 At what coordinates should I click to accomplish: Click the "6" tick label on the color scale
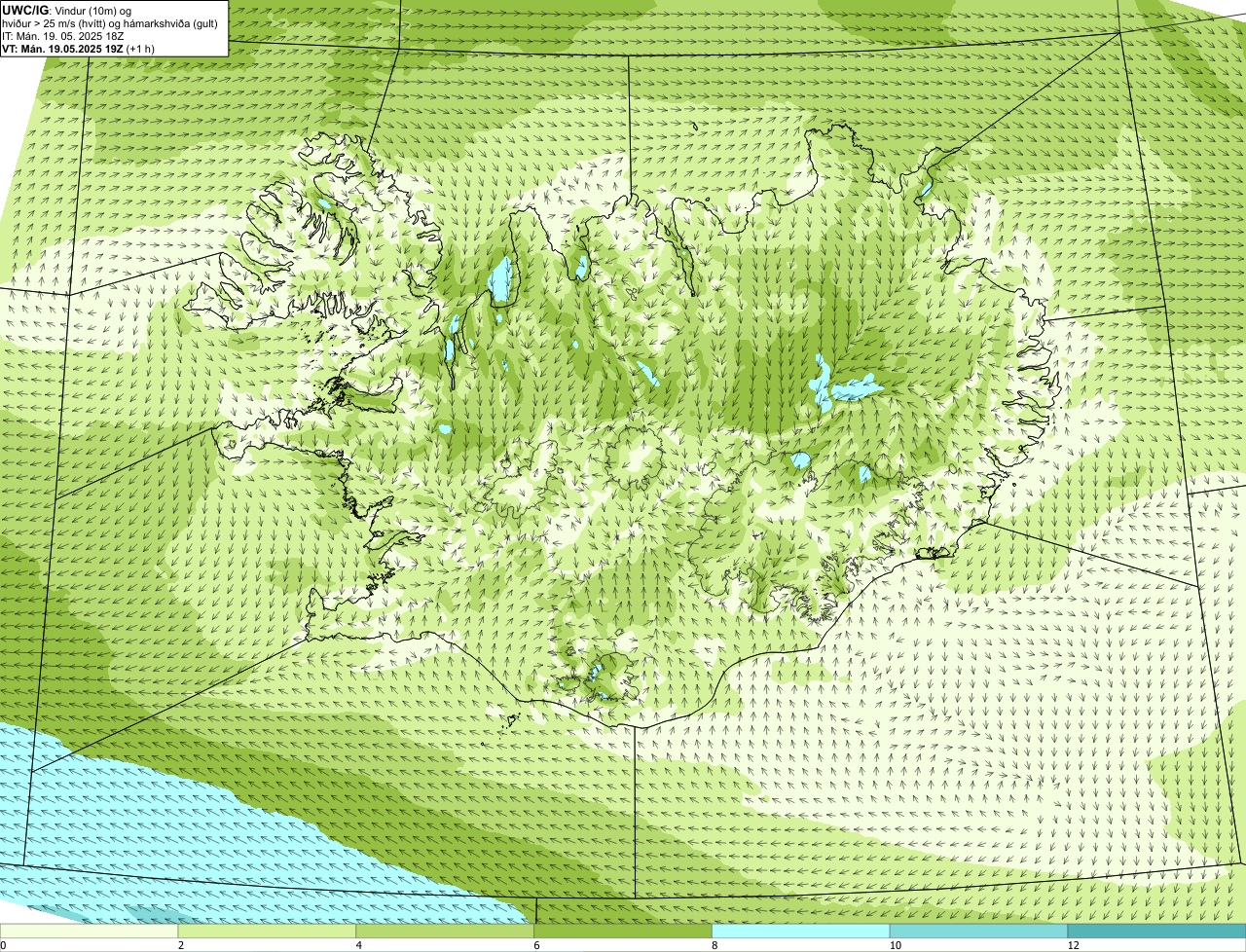point(536,945)
